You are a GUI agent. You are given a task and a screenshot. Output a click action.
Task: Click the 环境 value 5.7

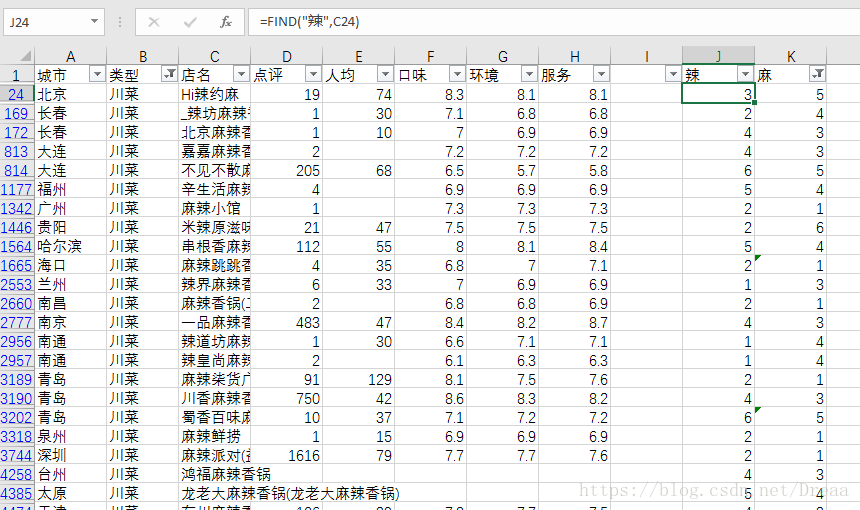502,171
